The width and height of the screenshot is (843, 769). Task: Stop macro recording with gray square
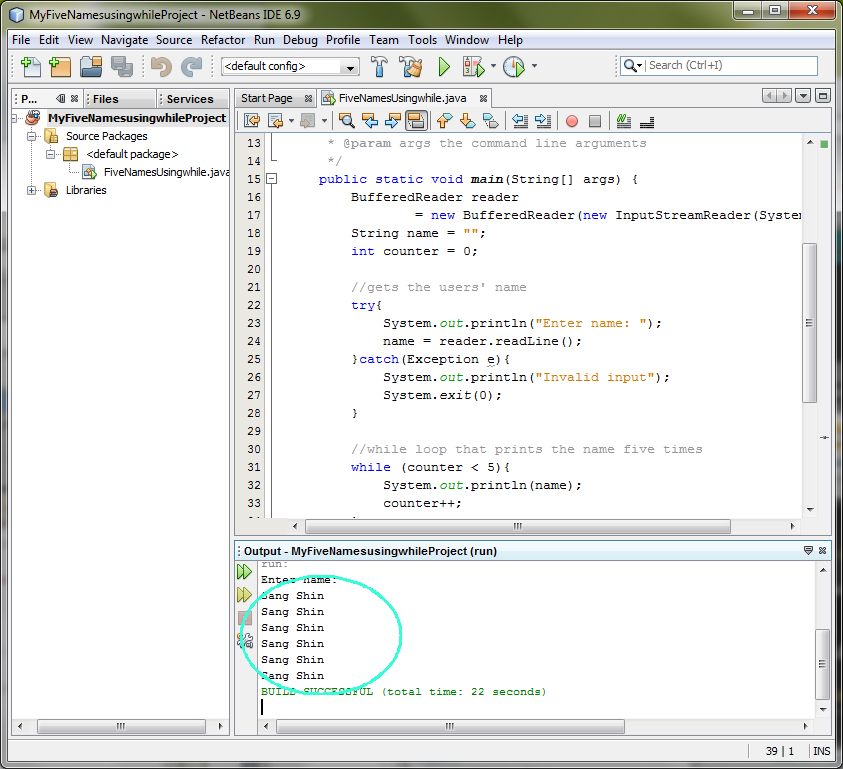click(x=595, y=121)
